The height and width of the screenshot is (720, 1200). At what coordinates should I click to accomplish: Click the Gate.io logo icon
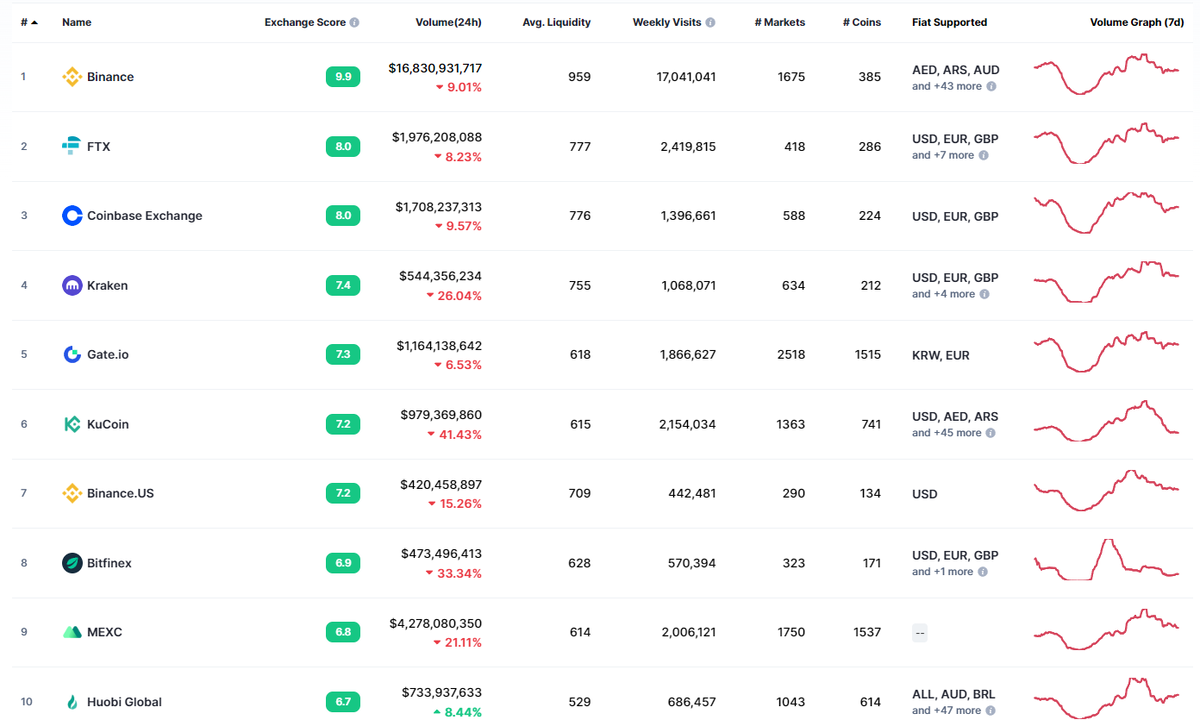[x=72, y=354]
